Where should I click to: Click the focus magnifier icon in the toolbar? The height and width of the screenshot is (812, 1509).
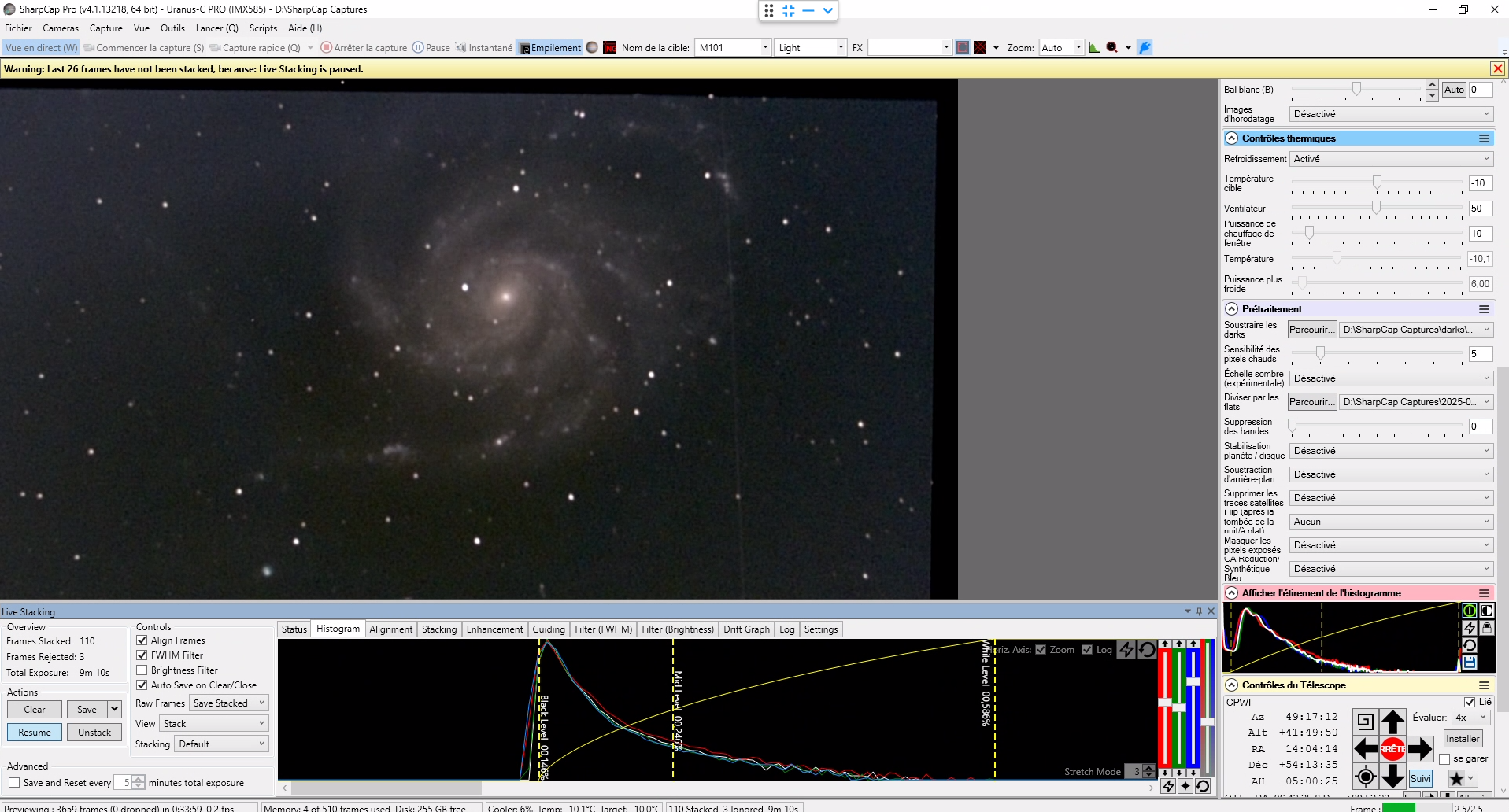click(x=1112, y=47)
